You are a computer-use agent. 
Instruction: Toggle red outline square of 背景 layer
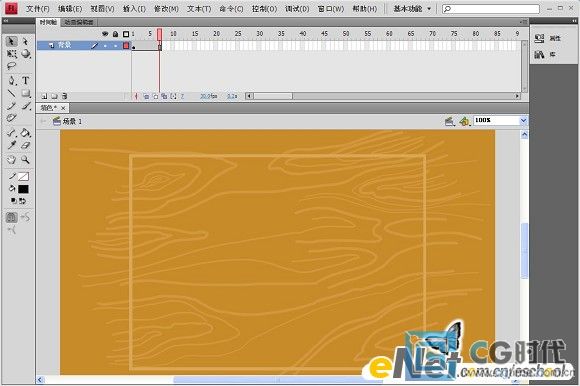pyautogui.click(x=126, y=45)
